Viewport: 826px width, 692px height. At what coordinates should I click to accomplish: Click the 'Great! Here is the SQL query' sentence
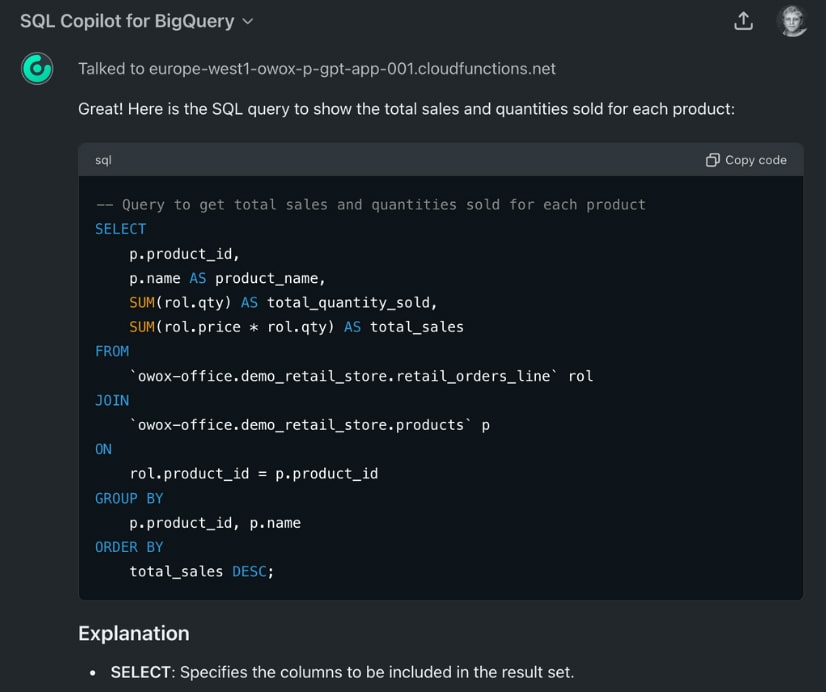pos(406,109)
